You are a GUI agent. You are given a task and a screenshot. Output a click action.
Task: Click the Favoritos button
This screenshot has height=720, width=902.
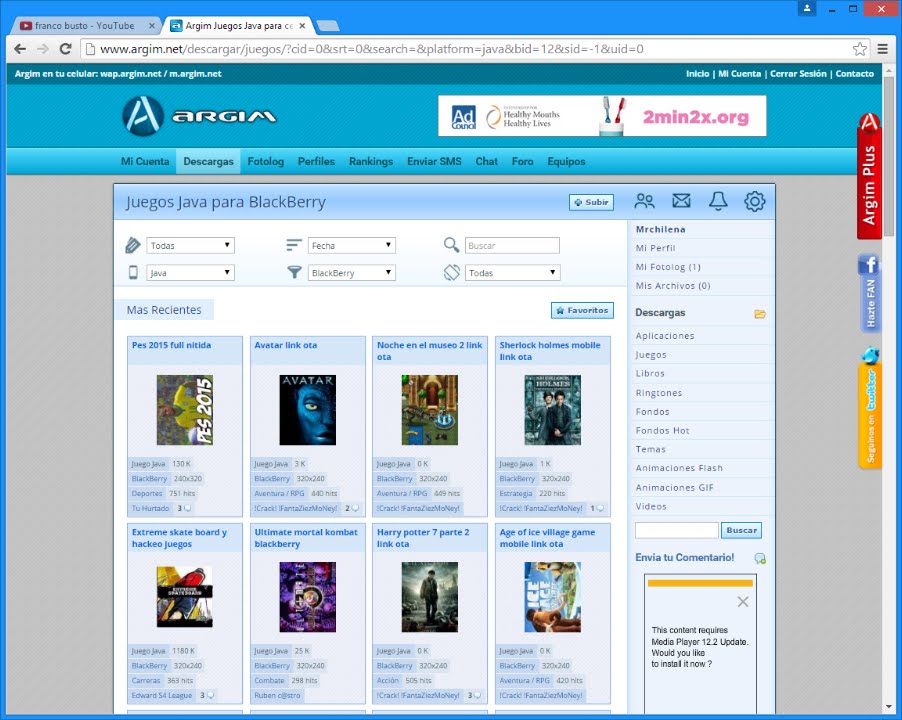(x=582, y=311)
